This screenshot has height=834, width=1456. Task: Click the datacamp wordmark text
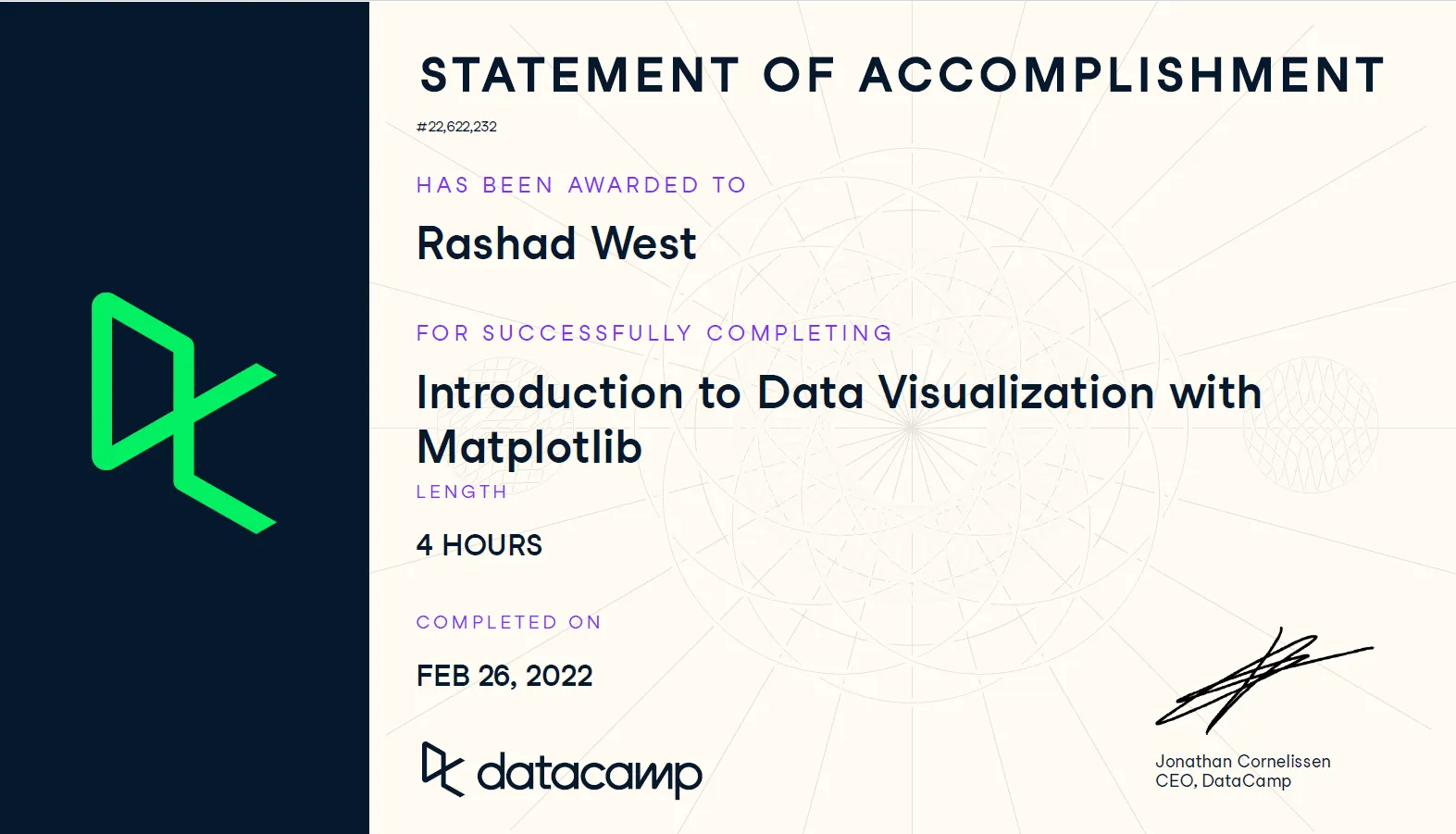coord(590,774)
